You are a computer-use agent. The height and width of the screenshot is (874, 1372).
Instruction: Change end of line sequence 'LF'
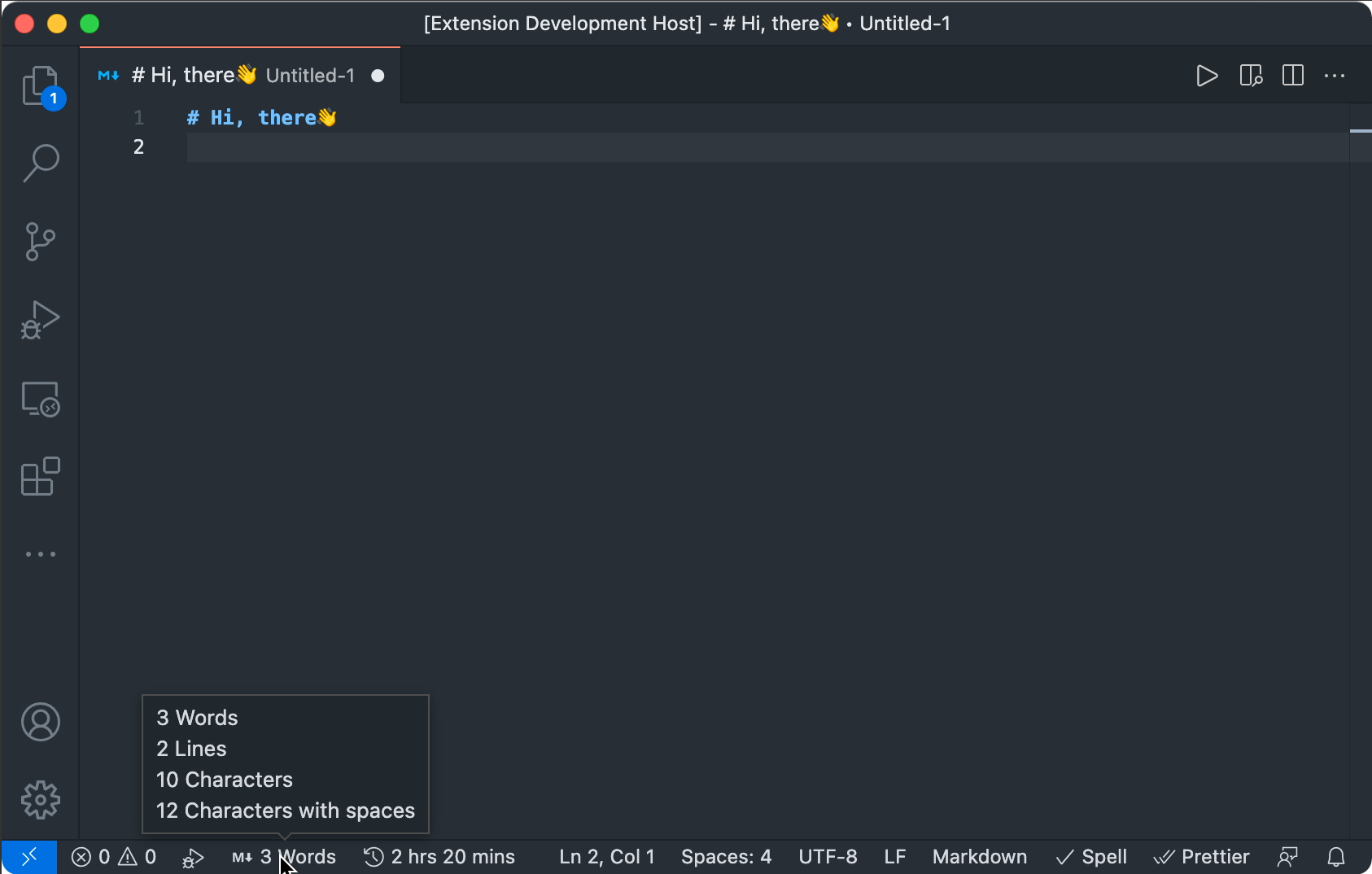tap(895, 857)
